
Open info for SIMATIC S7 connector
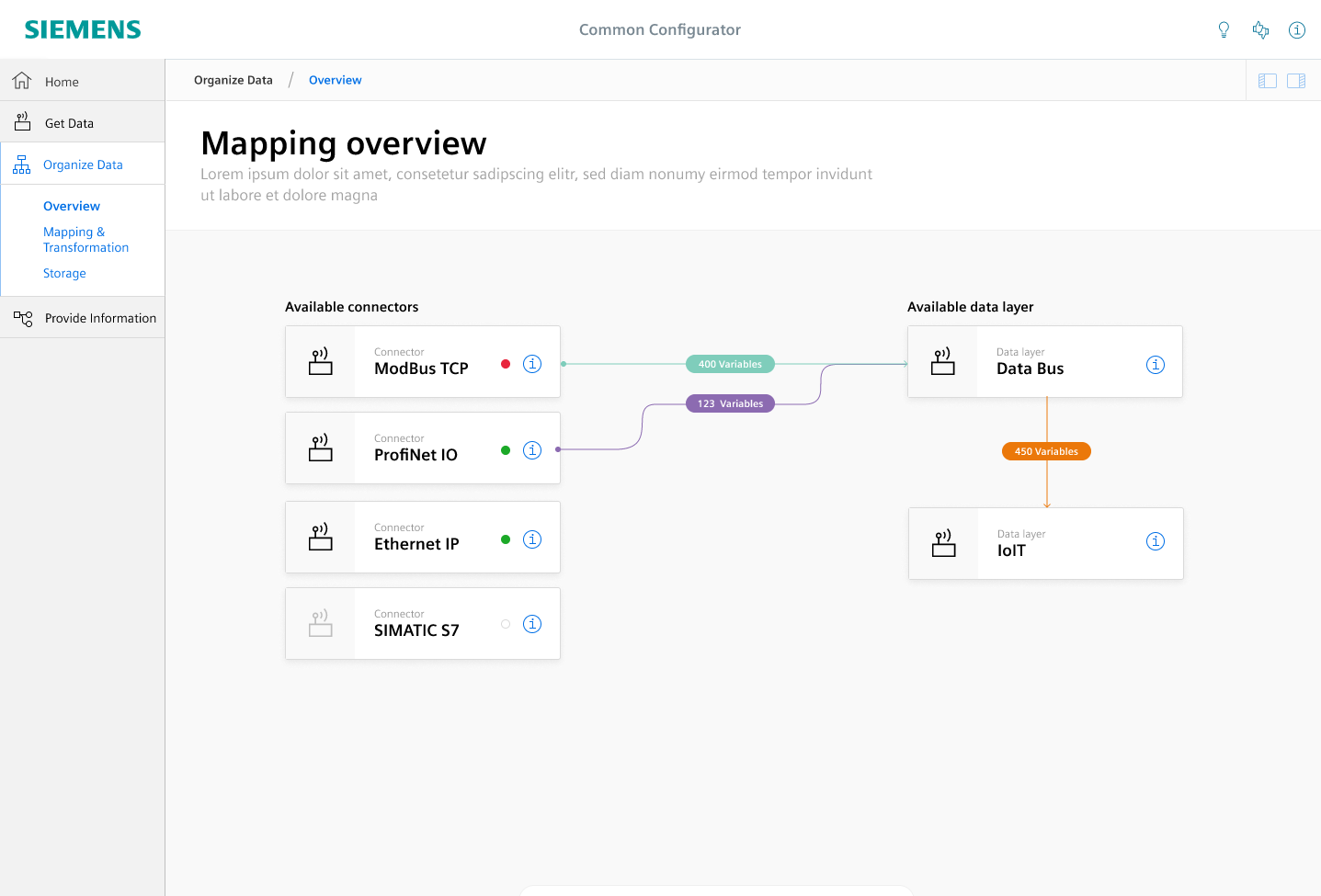(532, 624)
